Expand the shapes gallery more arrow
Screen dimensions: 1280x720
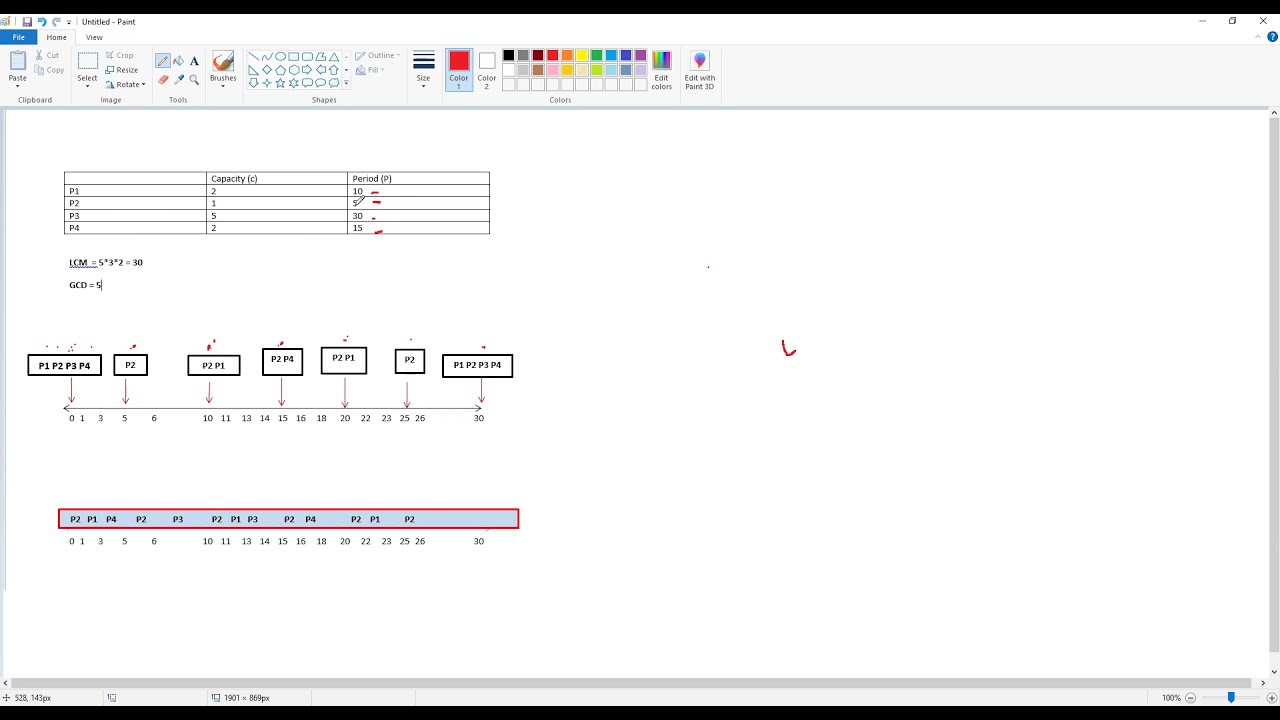click(x=346, y=83)
